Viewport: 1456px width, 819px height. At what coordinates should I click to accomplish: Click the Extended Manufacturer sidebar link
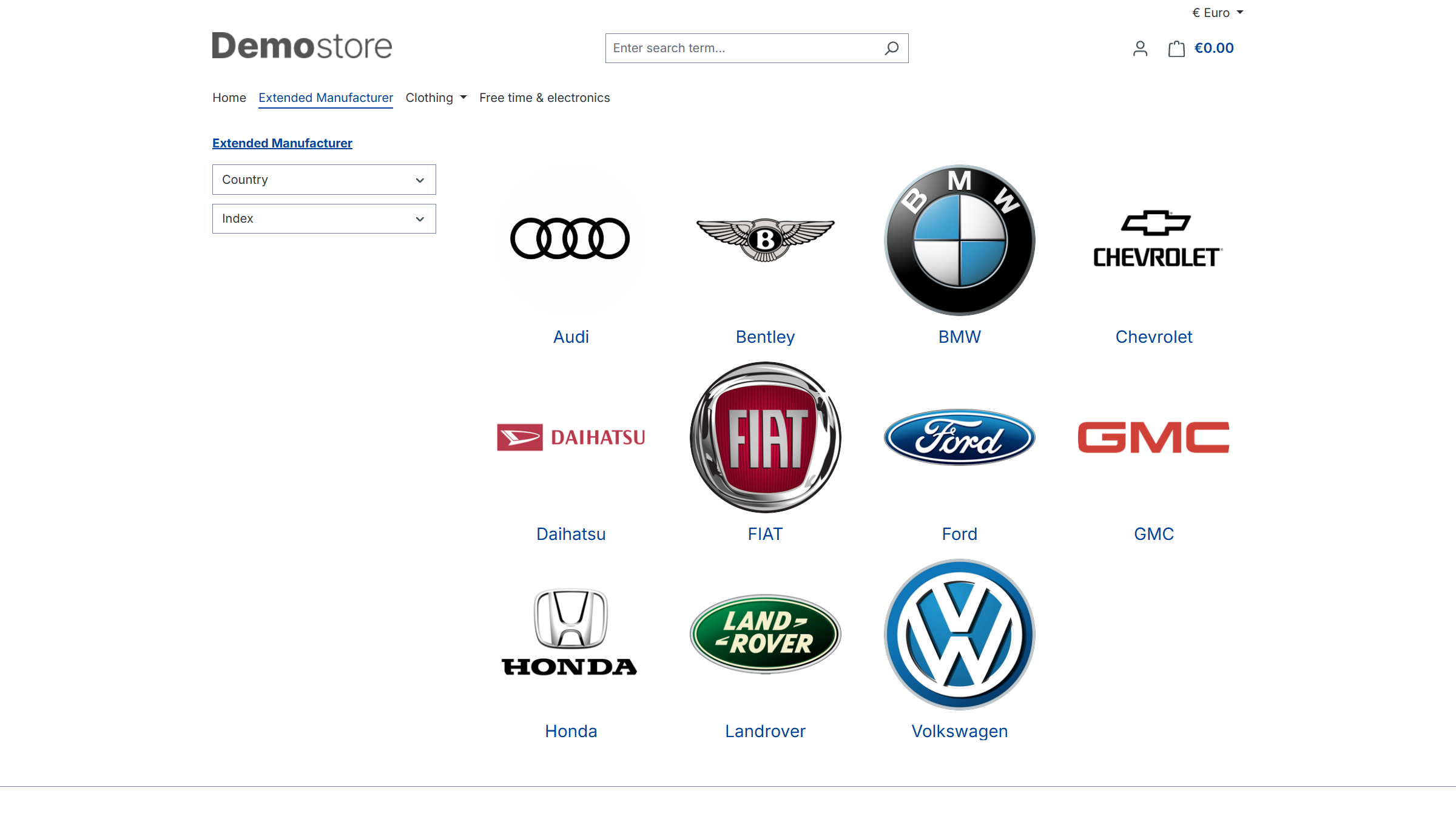click(282, 143)
